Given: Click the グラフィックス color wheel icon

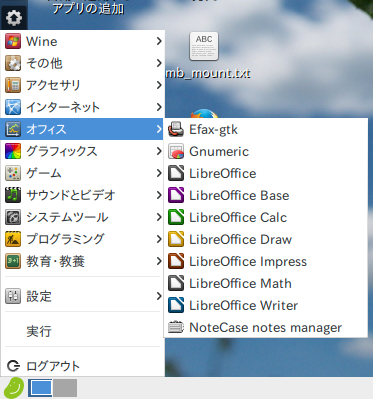Looking at the screenshot, I should click(13, 151).
